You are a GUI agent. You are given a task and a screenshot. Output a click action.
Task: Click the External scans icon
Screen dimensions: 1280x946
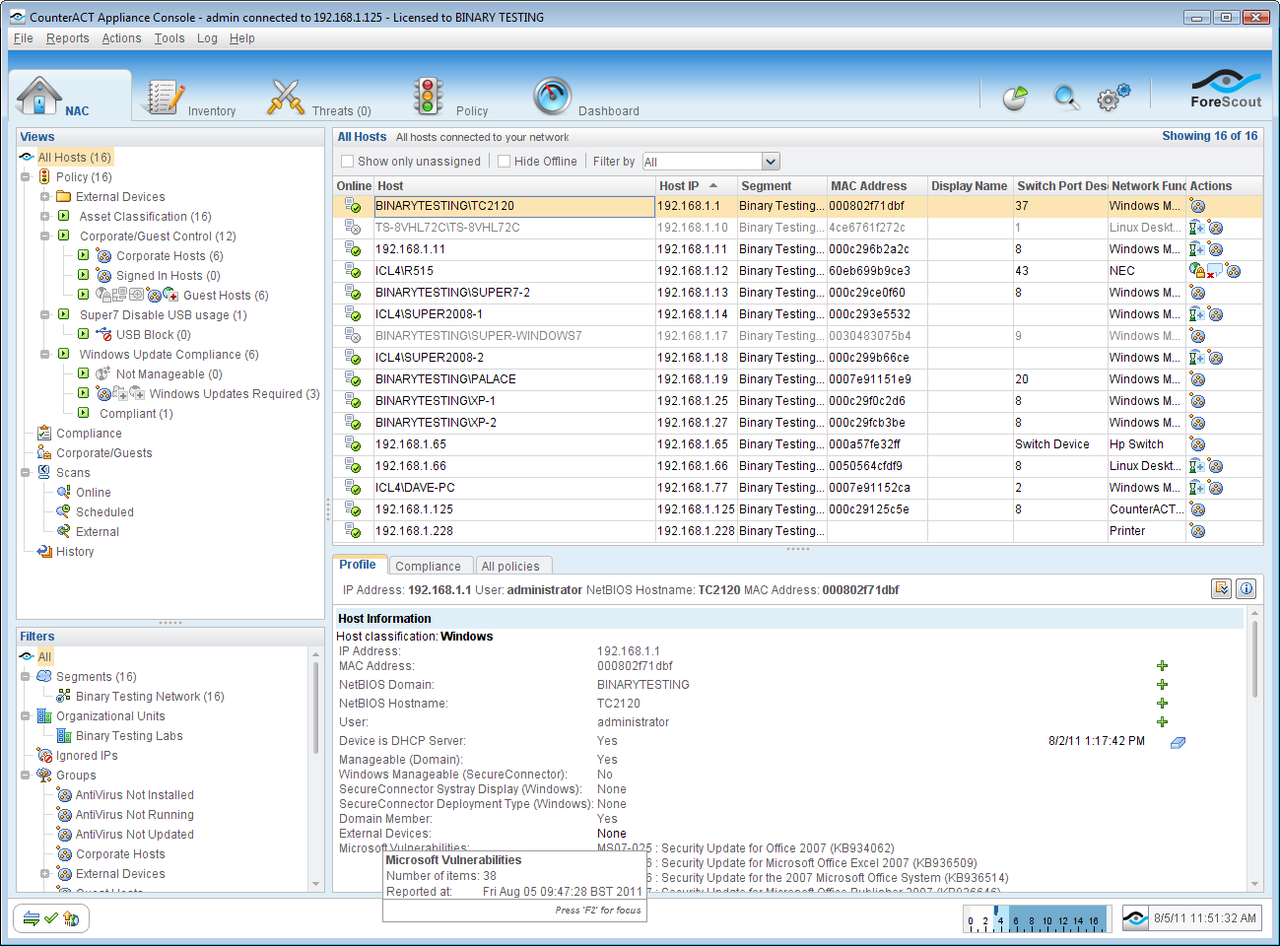coord(64,532)
